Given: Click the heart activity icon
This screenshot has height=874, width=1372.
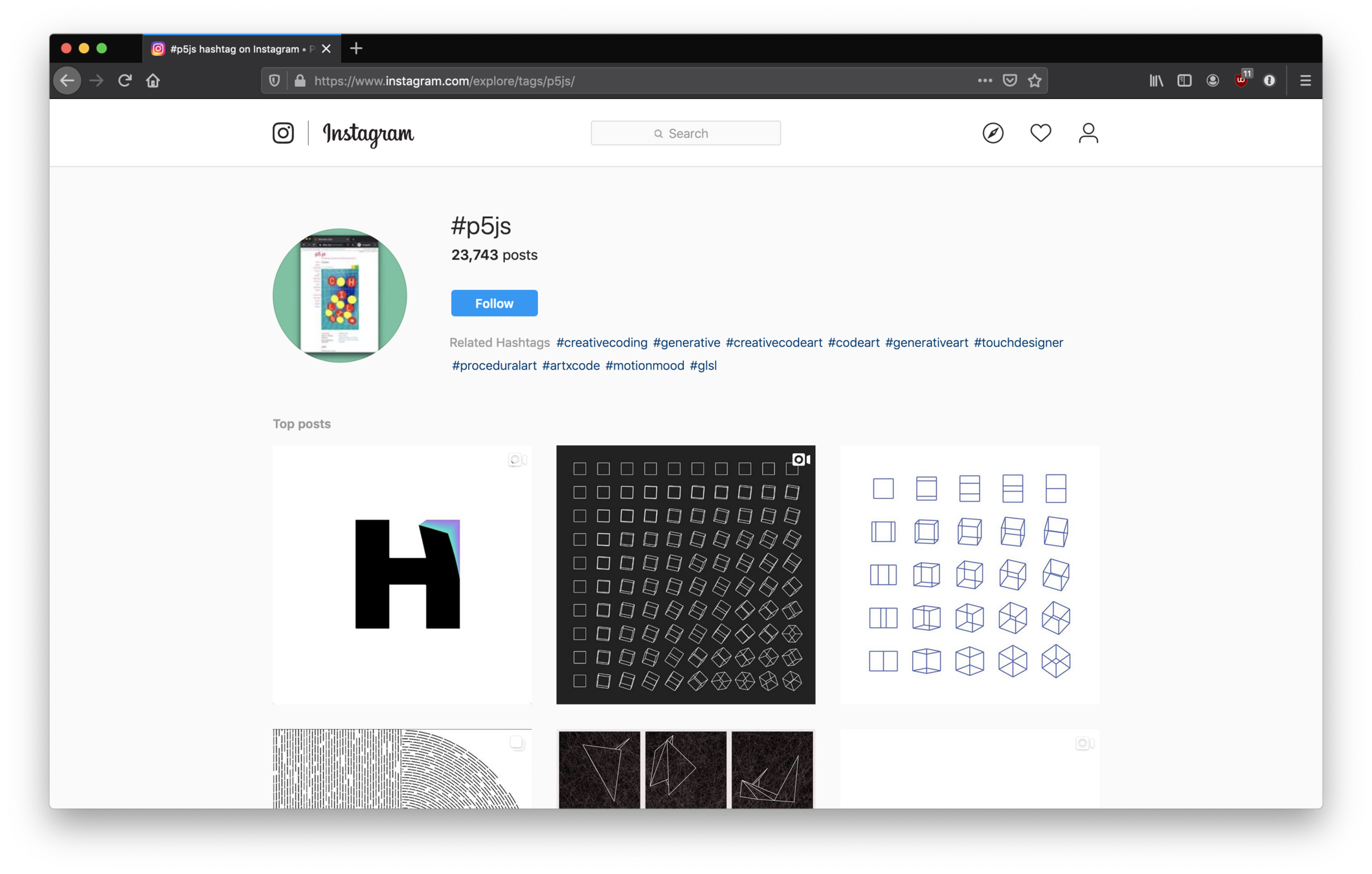Looking at the screenshot, I should 1040,133.
